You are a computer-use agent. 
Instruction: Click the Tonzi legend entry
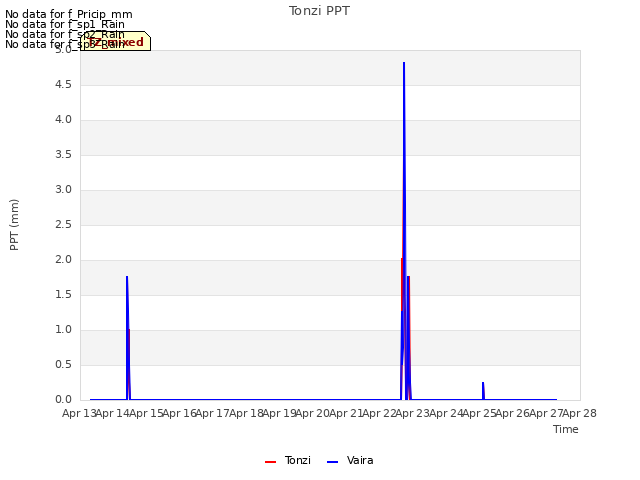click(x=288, y=460)
